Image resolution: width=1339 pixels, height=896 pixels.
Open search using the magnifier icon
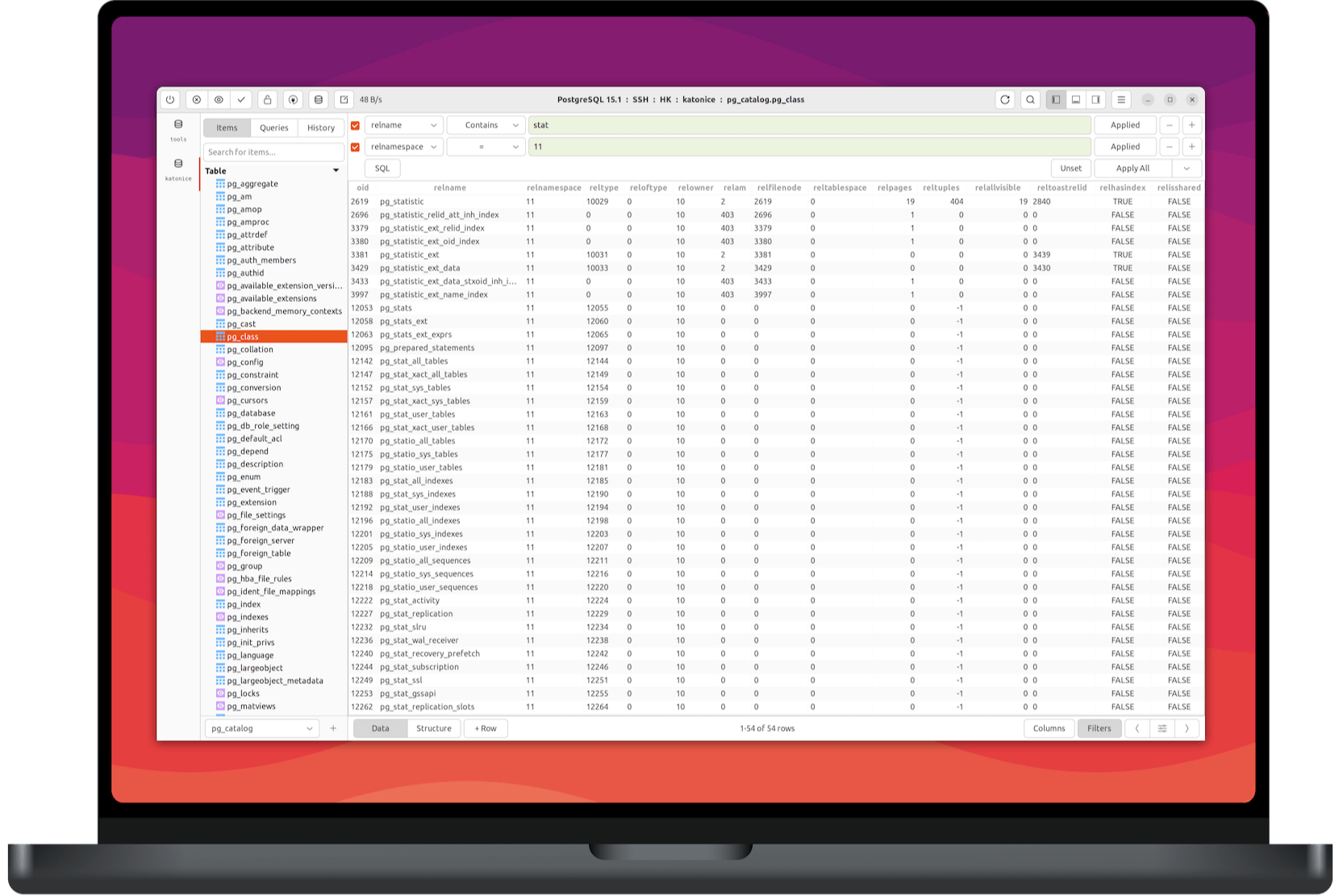pos(1031,99)
